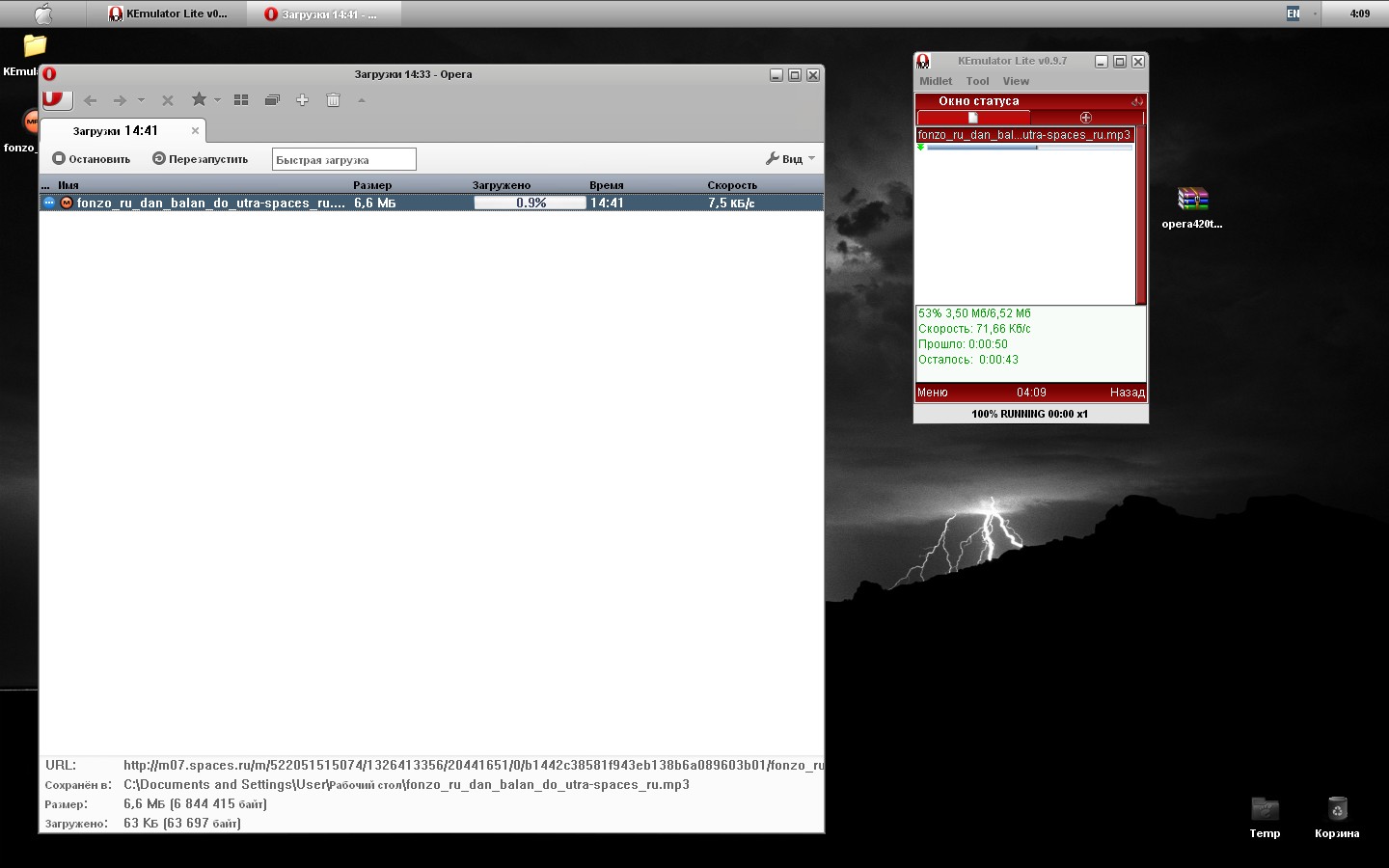Click the "63 КБ (63 697 байт)" value

click(x=182, y=823)
